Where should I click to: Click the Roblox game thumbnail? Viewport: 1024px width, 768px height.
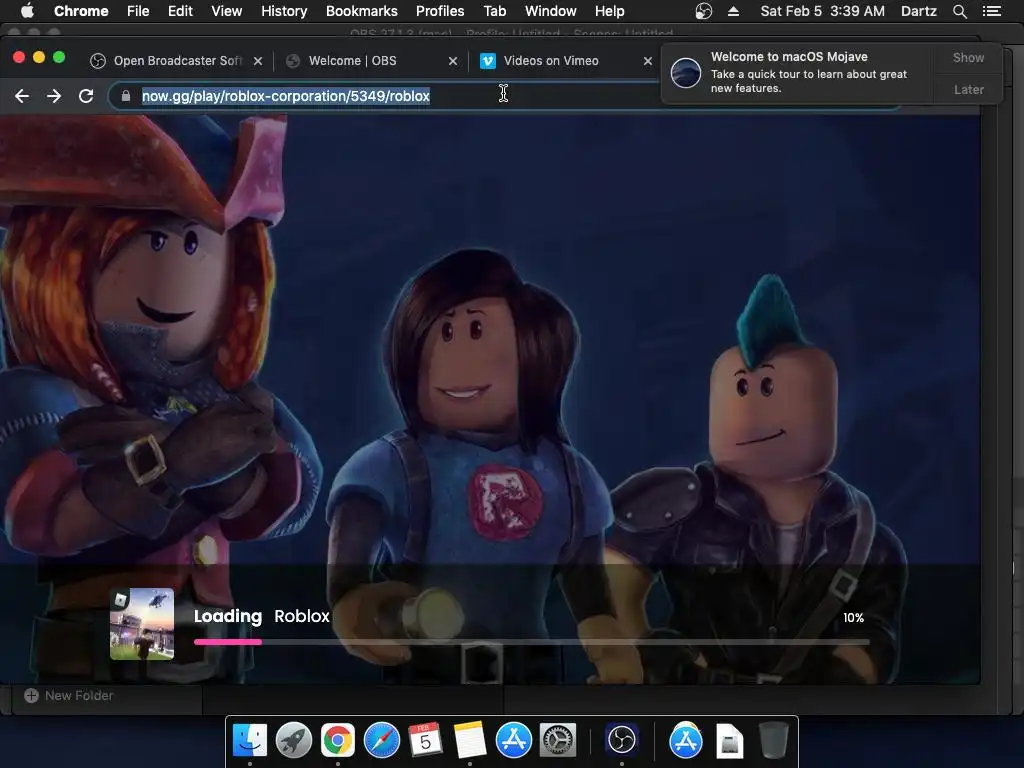(x=142, y=624)
